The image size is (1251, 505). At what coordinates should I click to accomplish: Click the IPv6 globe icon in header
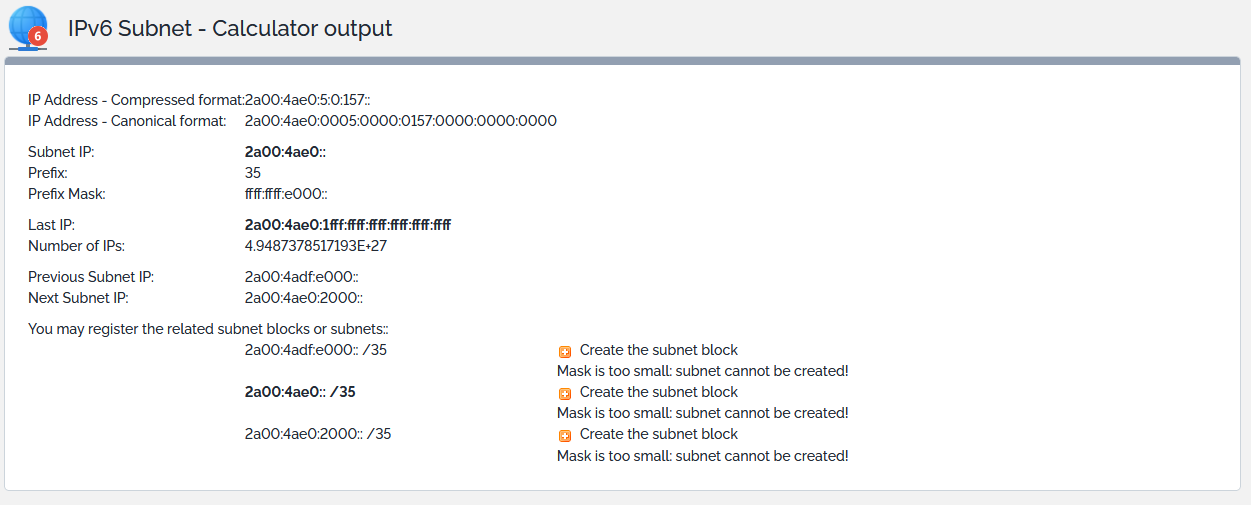click(28, 27)
